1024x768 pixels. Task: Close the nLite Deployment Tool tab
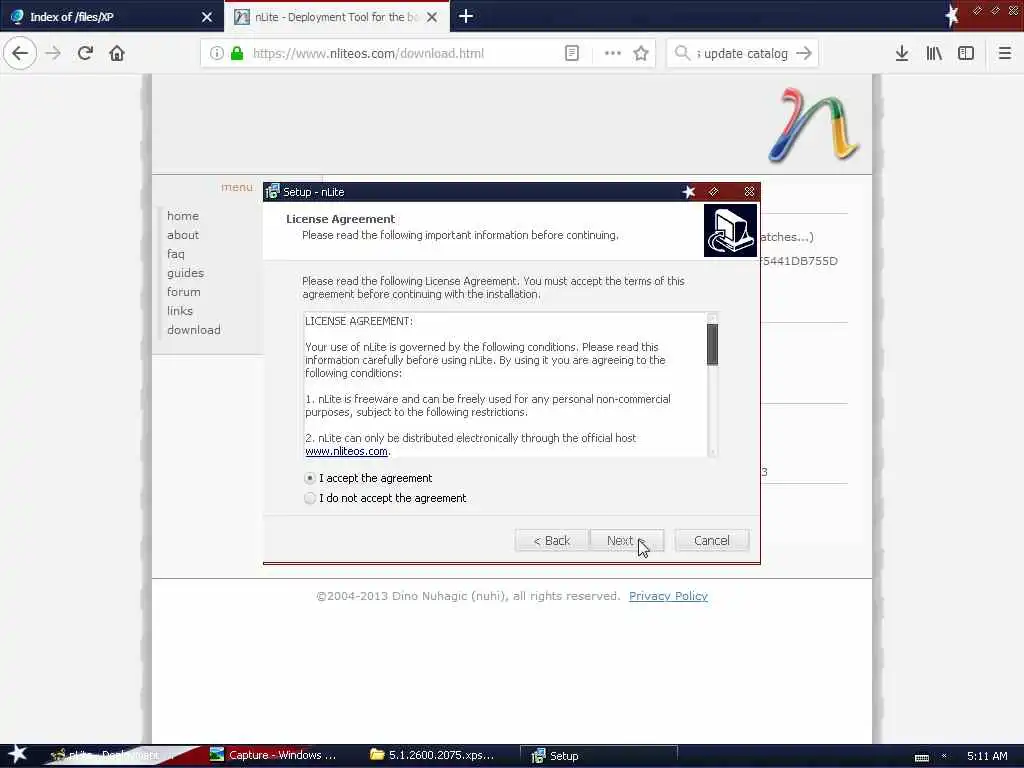pyautogui.click(x=432, y=17)
